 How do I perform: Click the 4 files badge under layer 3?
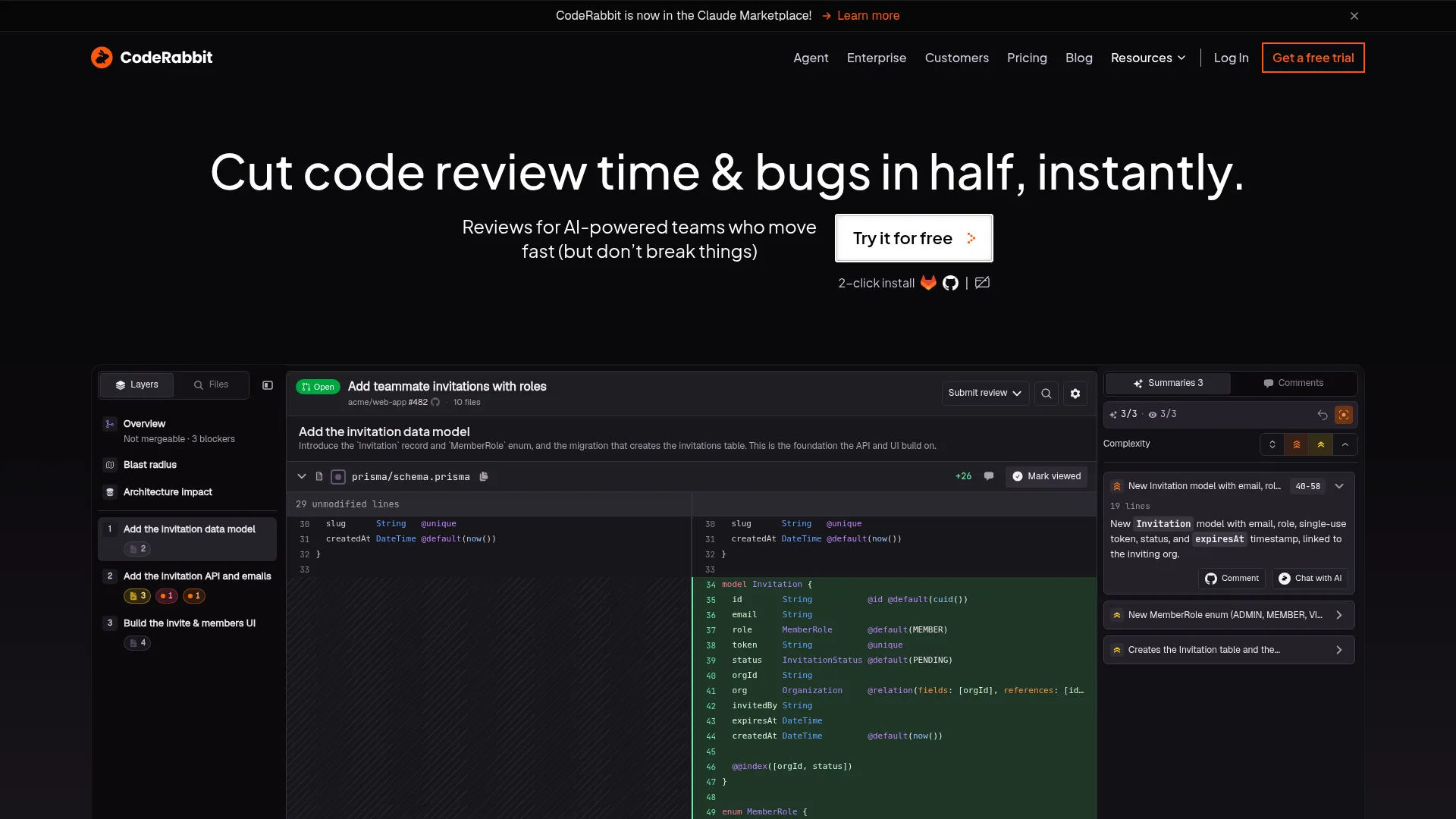(x=137, y=643)
